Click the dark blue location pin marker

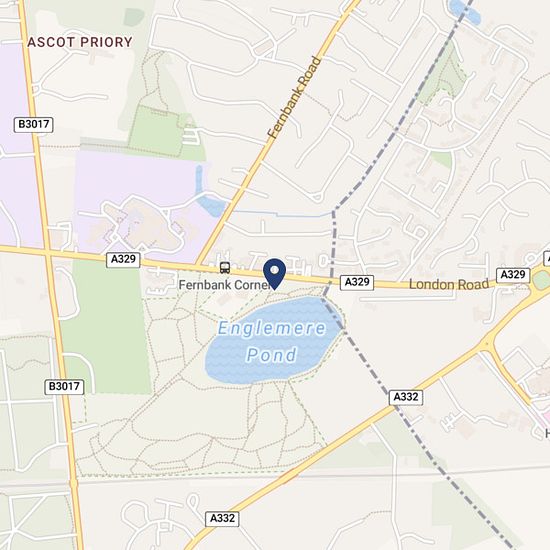[274, 274]
